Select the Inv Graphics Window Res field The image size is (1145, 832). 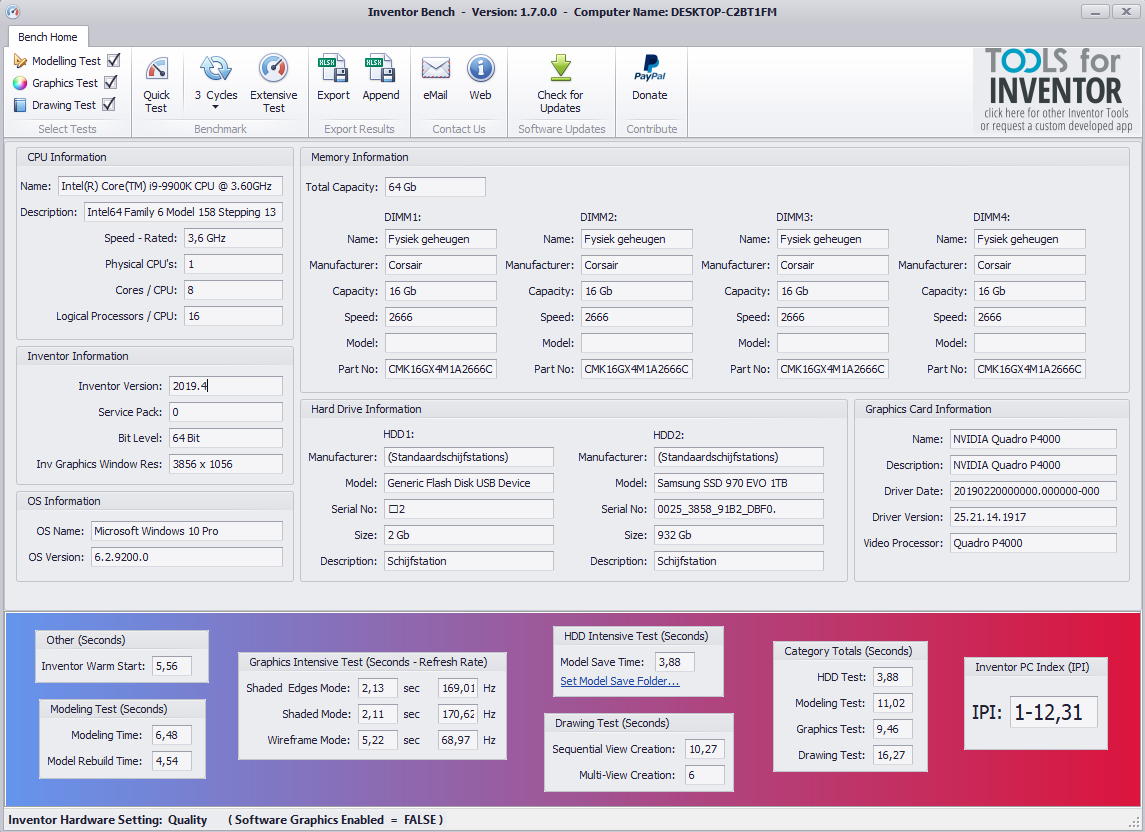coord(226,464)
